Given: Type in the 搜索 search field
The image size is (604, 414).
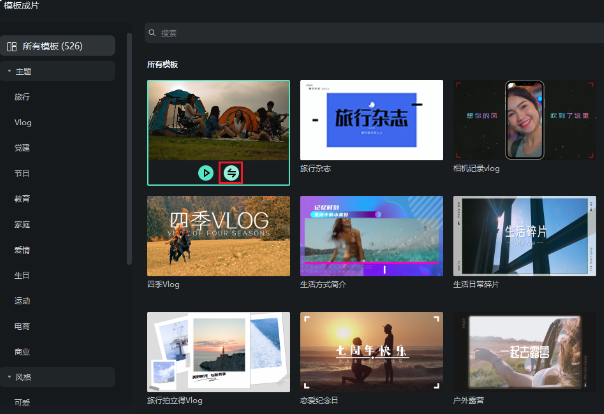Looking at the screenshot, I should [x=370, y=33].
